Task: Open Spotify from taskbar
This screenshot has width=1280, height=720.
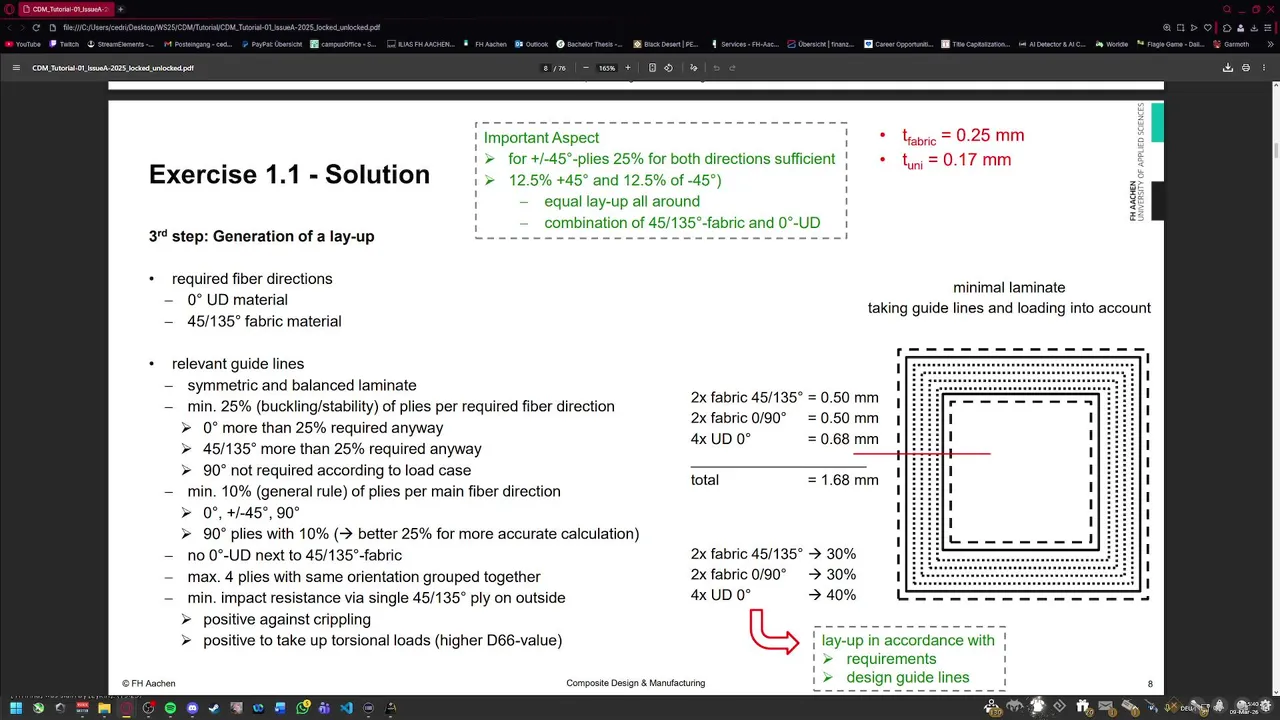Action: [x=170, y=708]
